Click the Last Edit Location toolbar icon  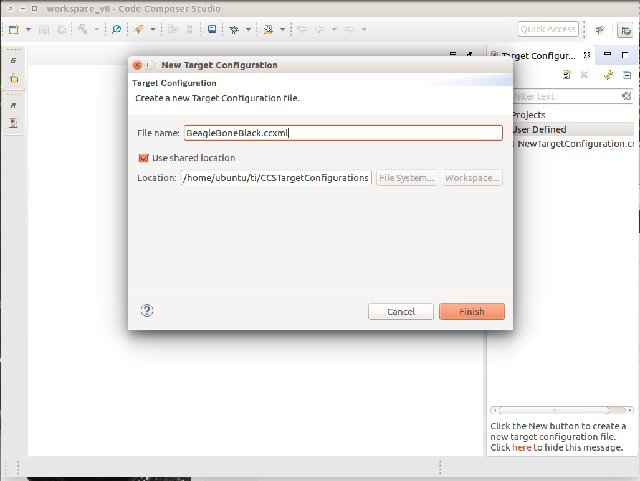coord(302,29)
